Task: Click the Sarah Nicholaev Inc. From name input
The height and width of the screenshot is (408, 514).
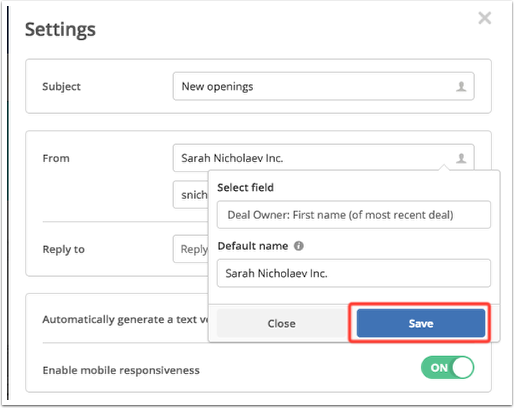Action: [323, 158]
